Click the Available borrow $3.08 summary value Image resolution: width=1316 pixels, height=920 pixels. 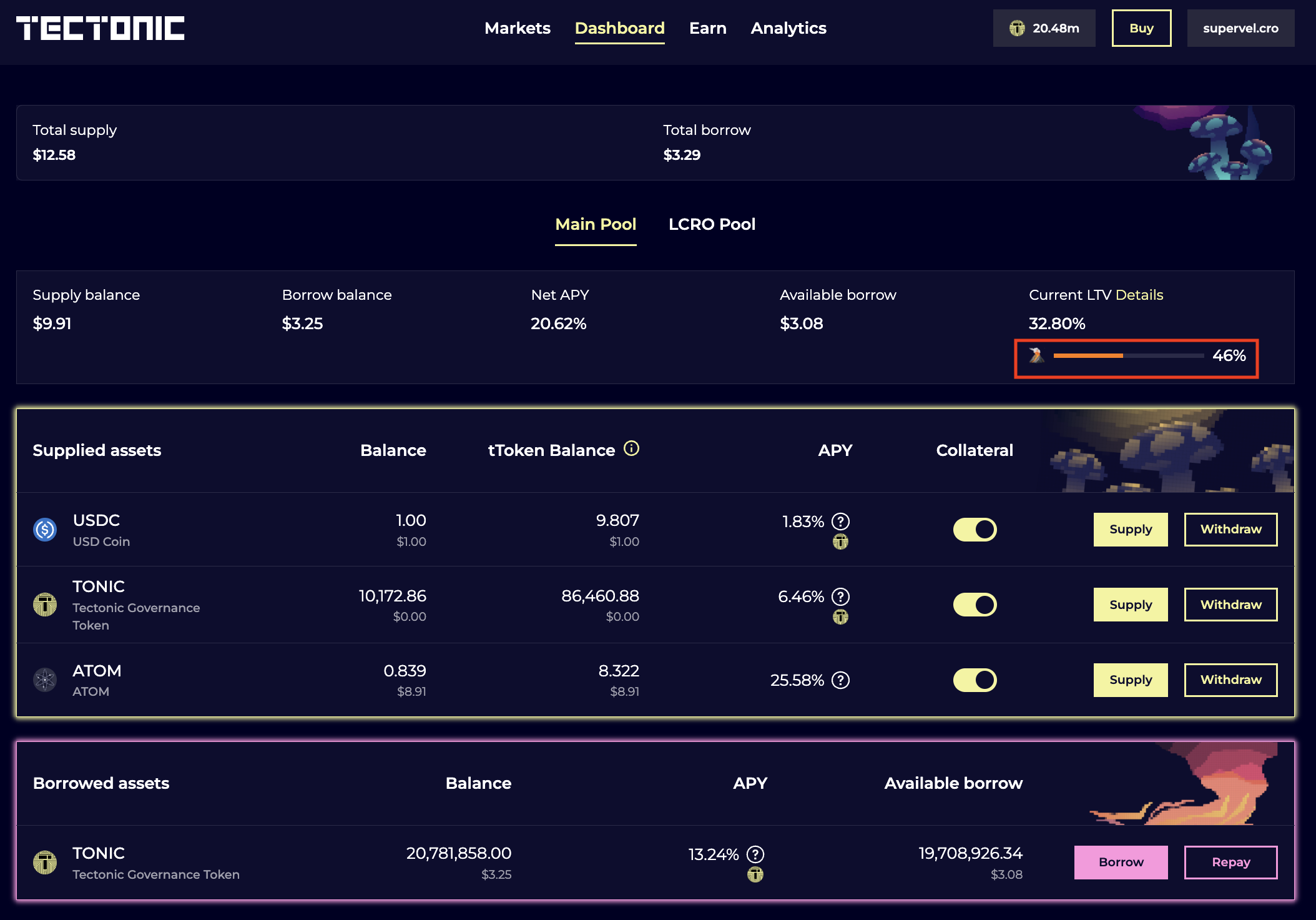click(x=802, y=324)
